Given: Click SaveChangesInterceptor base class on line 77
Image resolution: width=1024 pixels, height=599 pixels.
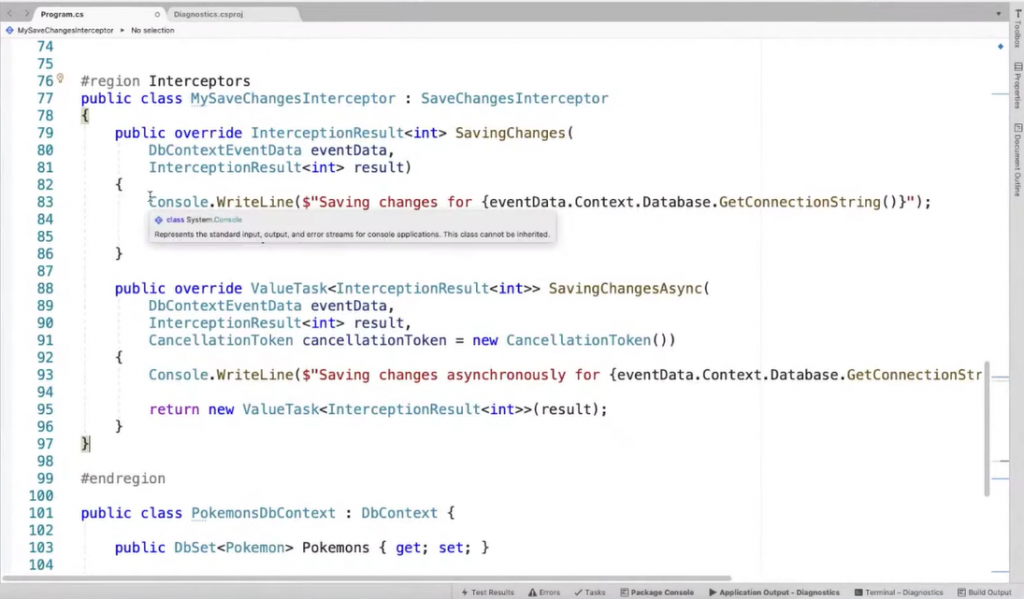Looking at the screenshot, I should (x=514, y=99).
